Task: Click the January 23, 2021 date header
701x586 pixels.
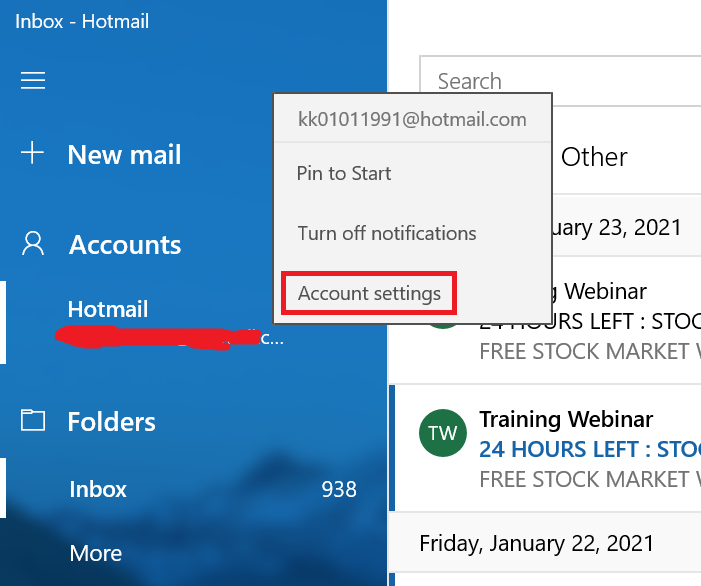Action: (x=617, y=228)
